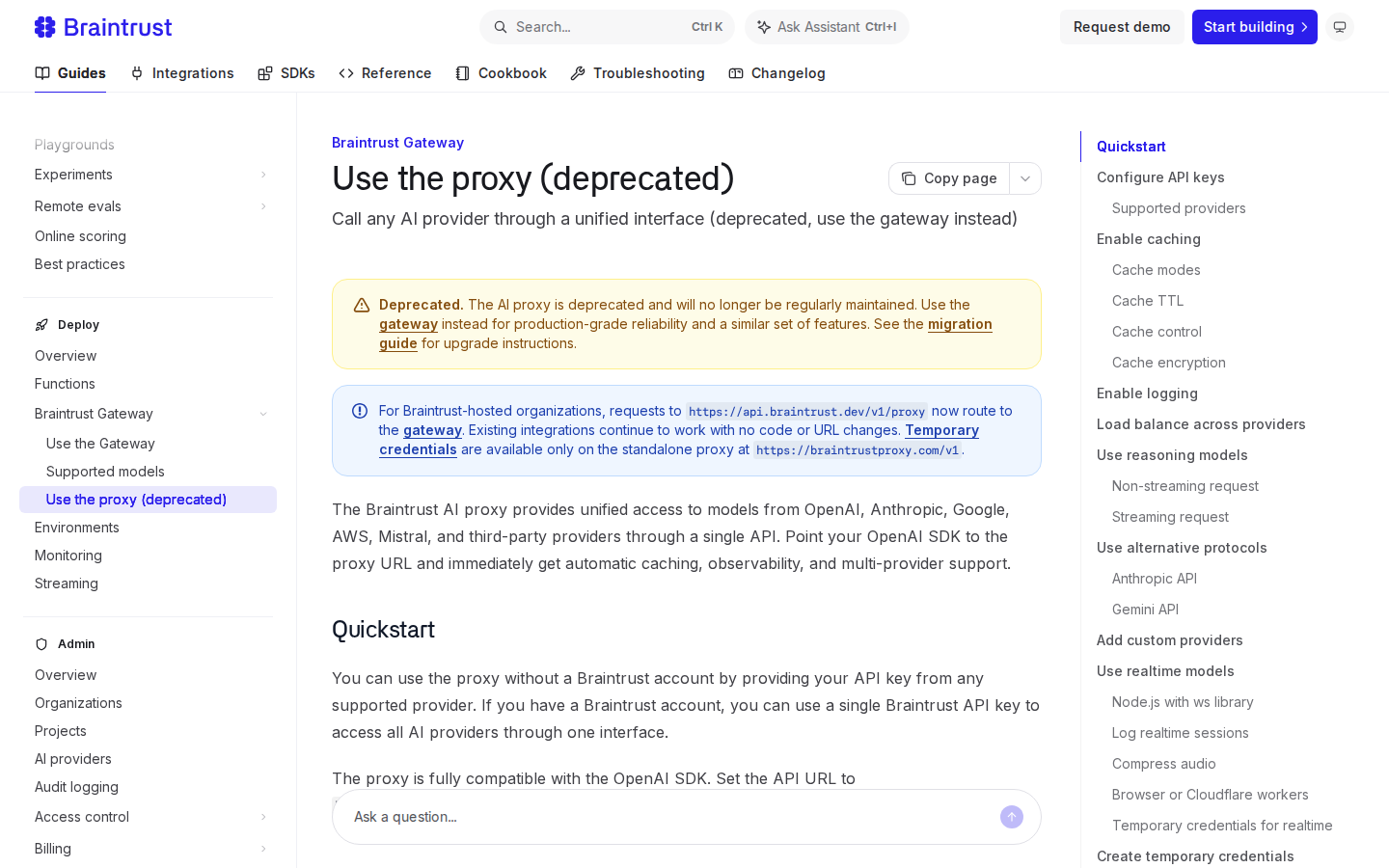Select Online scoring in sidebar

80,236
